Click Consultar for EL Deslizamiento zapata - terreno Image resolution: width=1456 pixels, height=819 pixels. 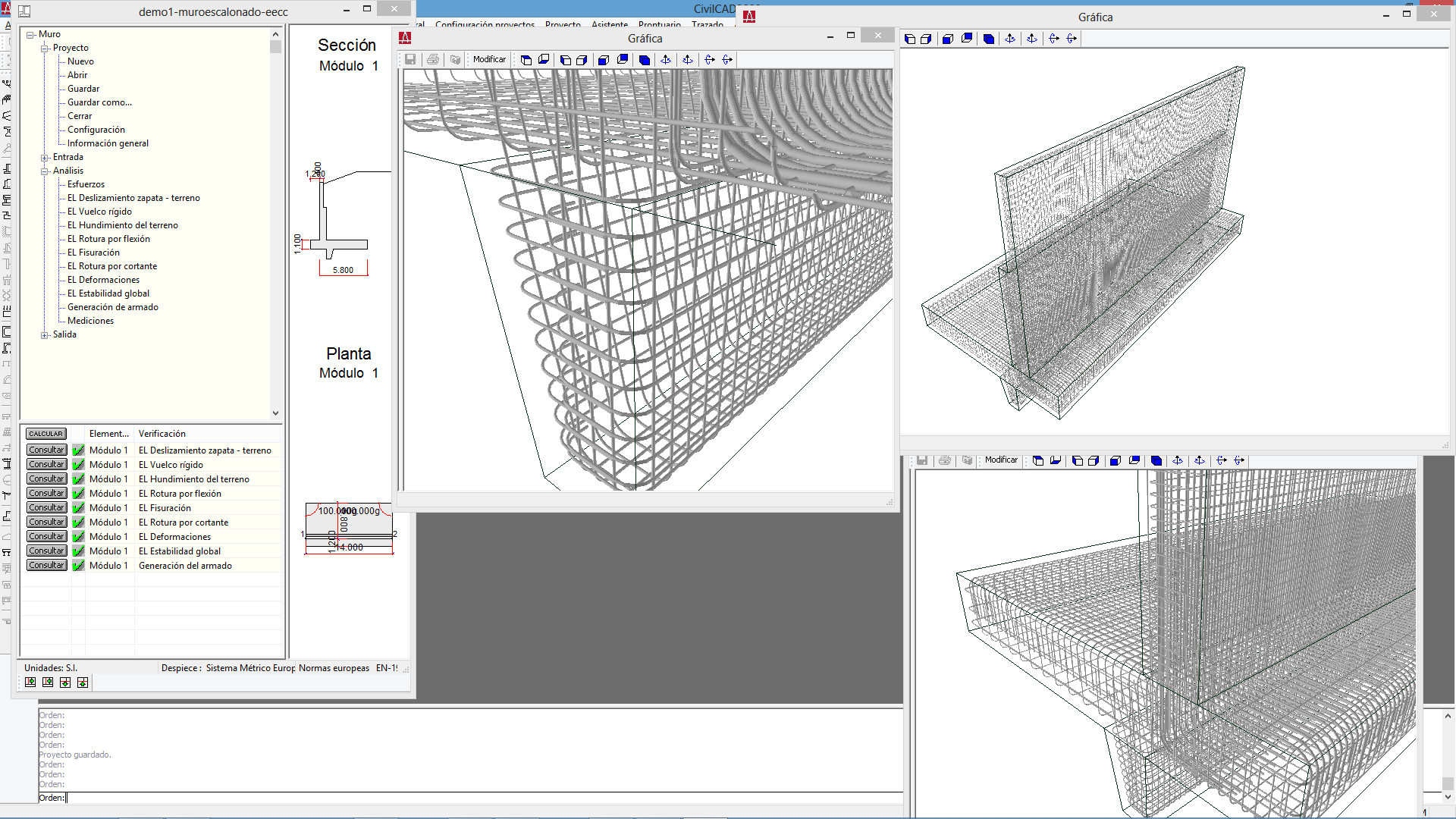[46, 450]
